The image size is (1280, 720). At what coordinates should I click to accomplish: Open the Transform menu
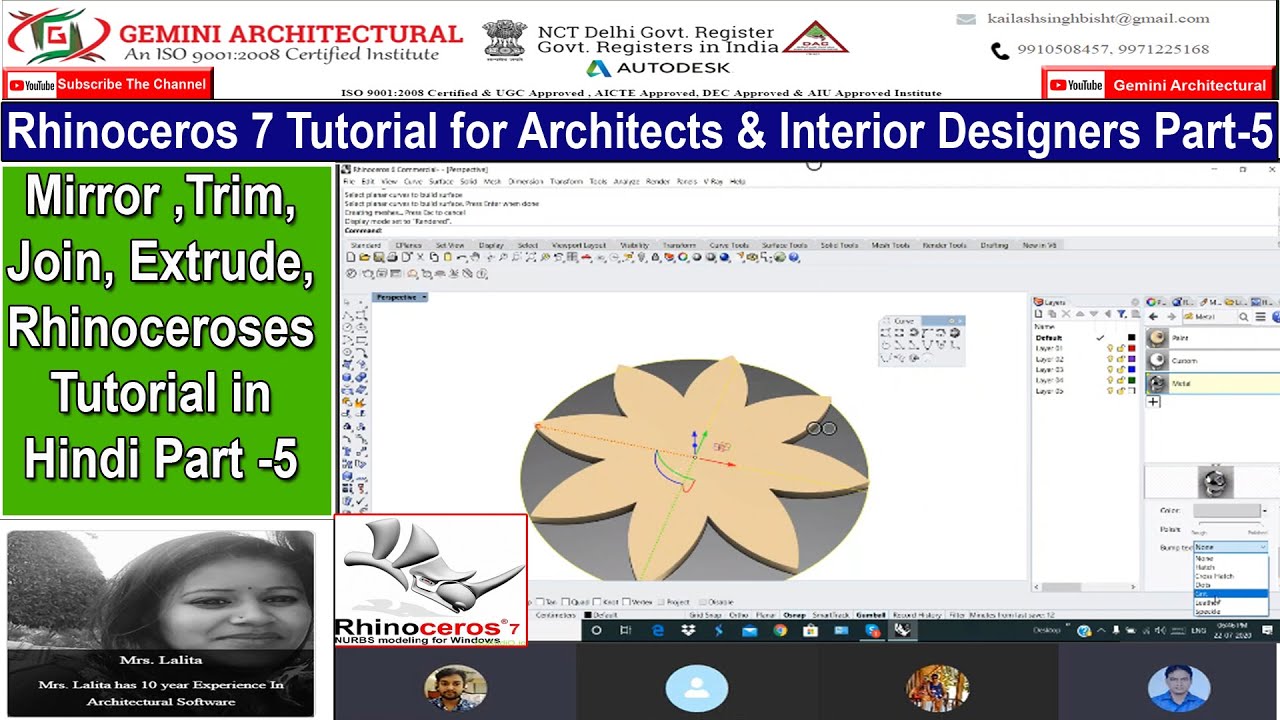click(x=566, y=181)
